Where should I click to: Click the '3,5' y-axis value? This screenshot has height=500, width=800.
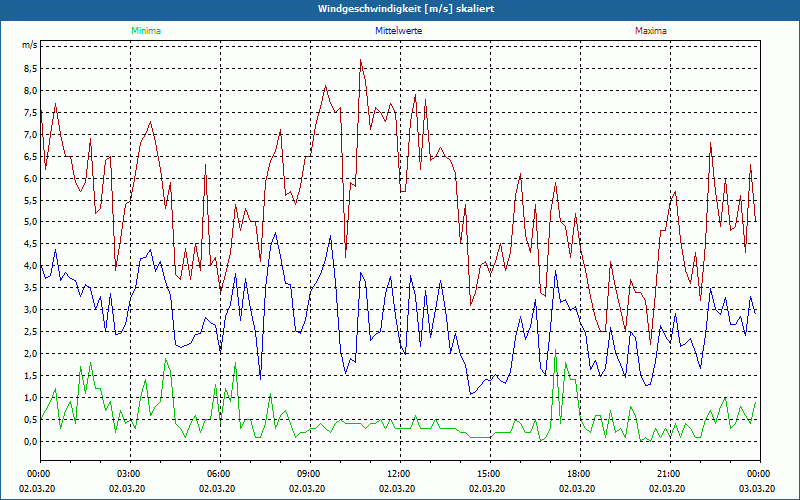tap(31, 288)
